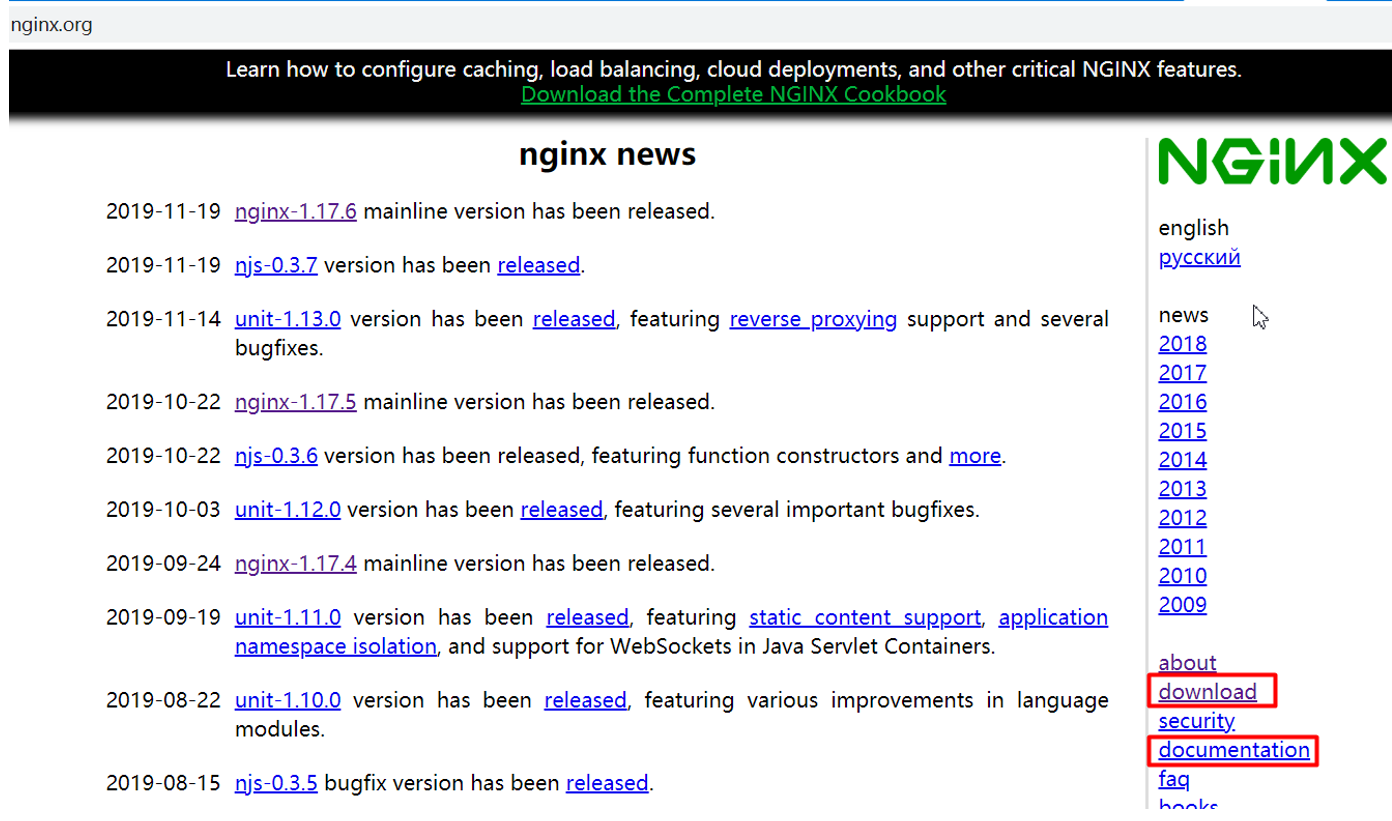Open the reverse proxying link
The height and width of the screenshot is (821, 1392).
point(813,319)
